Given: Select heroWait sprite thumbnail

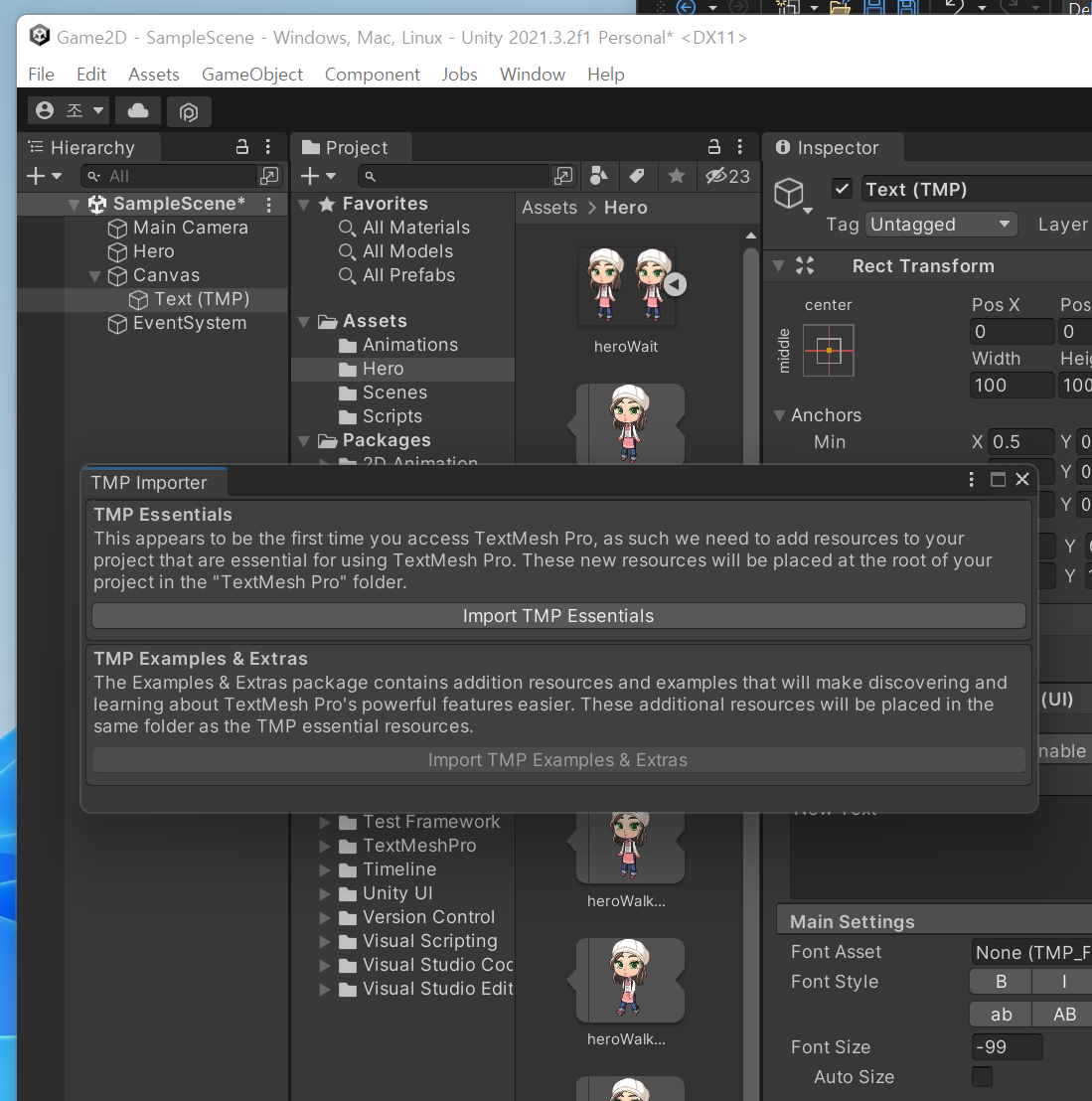Looking at the screenshot, I should [627, 286].
